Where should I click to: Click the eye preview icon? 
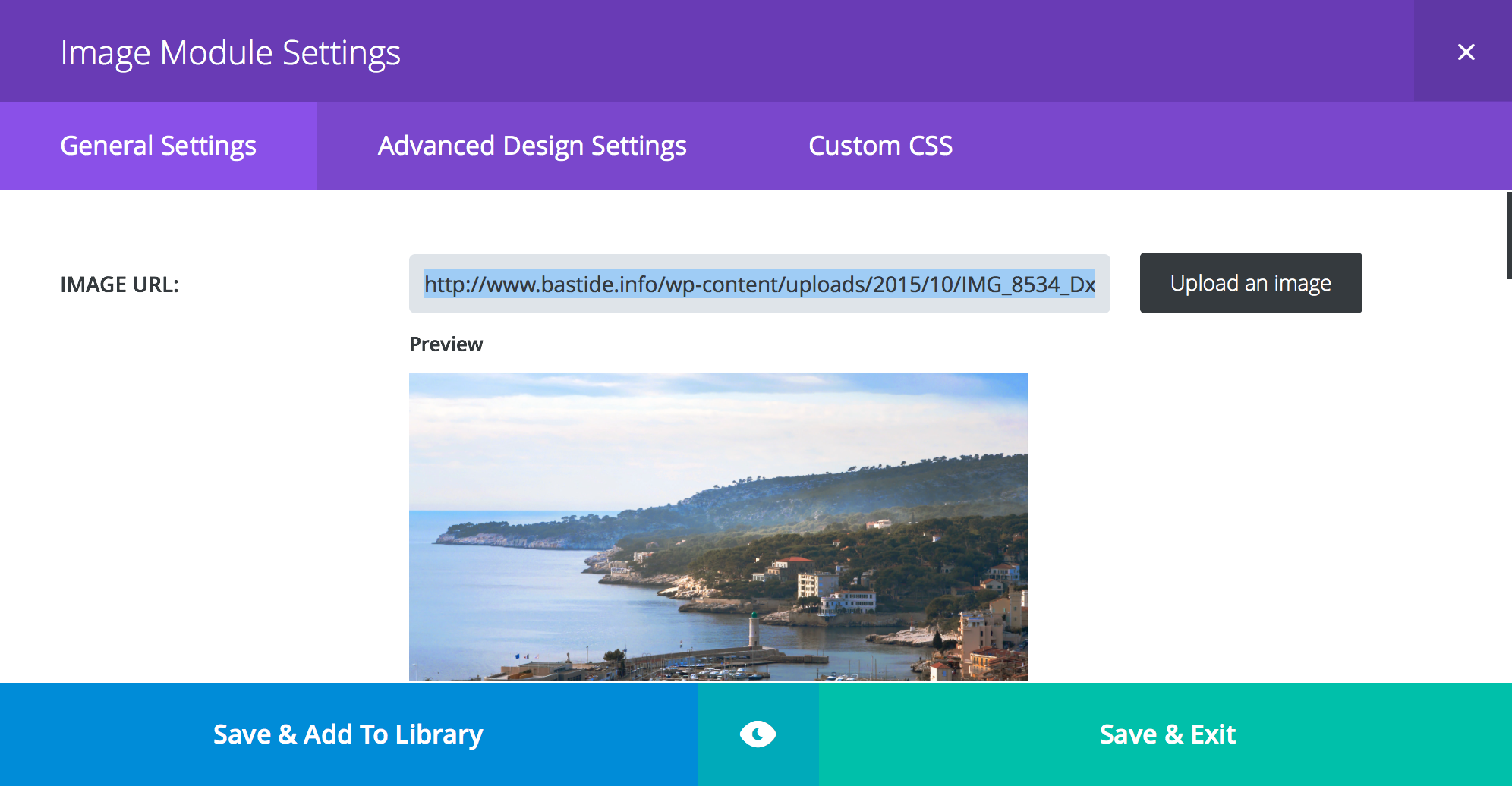pyautogui.click(x=758, y=734)
